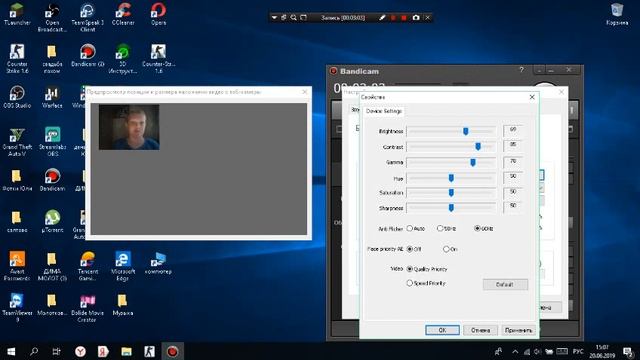Click the Gamma slider handle
The image size is (640, 360).
pyautogui.click(x=473, y=162)
